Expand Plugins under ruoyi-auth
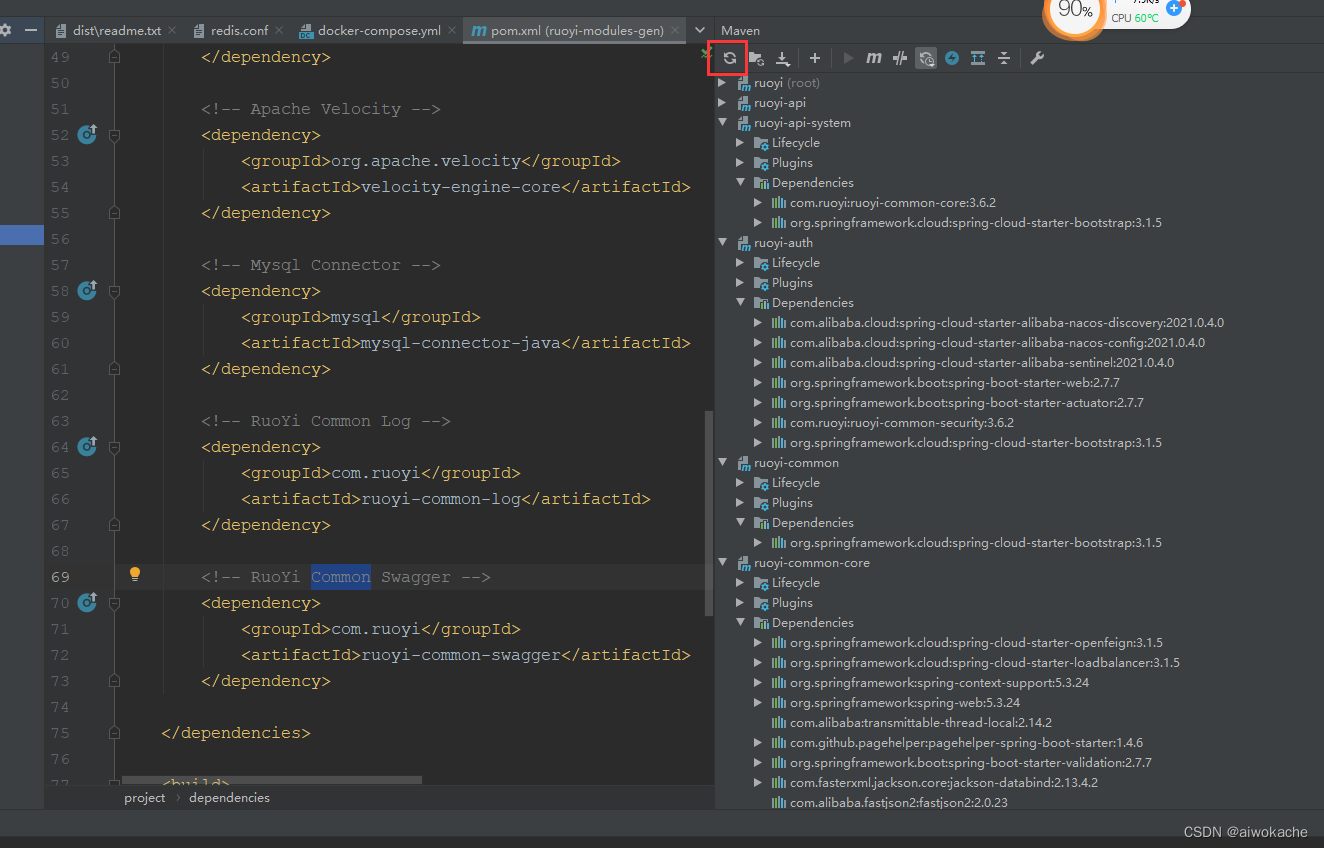This screenshot has width=1324, height=848. [741, 283]
